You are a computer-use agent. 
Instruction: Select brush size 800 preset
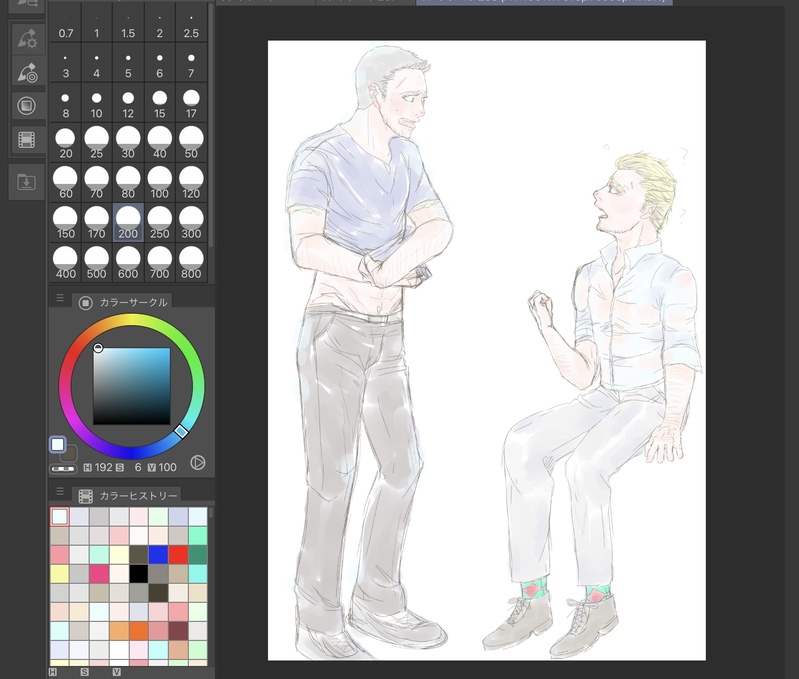[191, 263]
